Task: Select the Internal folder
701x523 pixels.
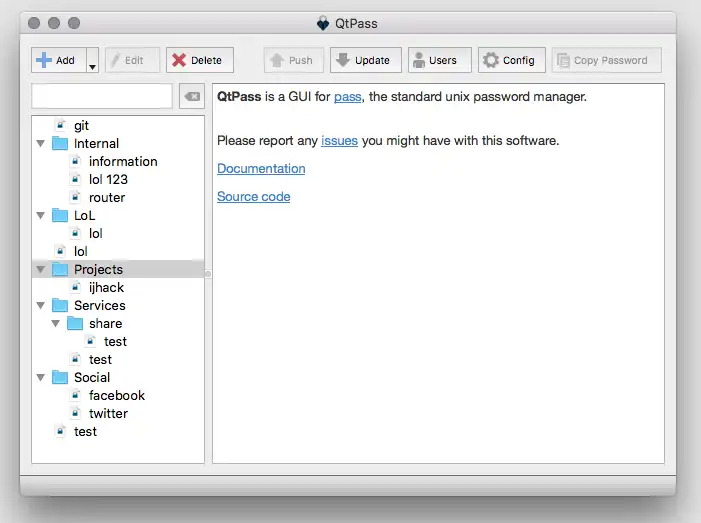Action: (118, 143)
